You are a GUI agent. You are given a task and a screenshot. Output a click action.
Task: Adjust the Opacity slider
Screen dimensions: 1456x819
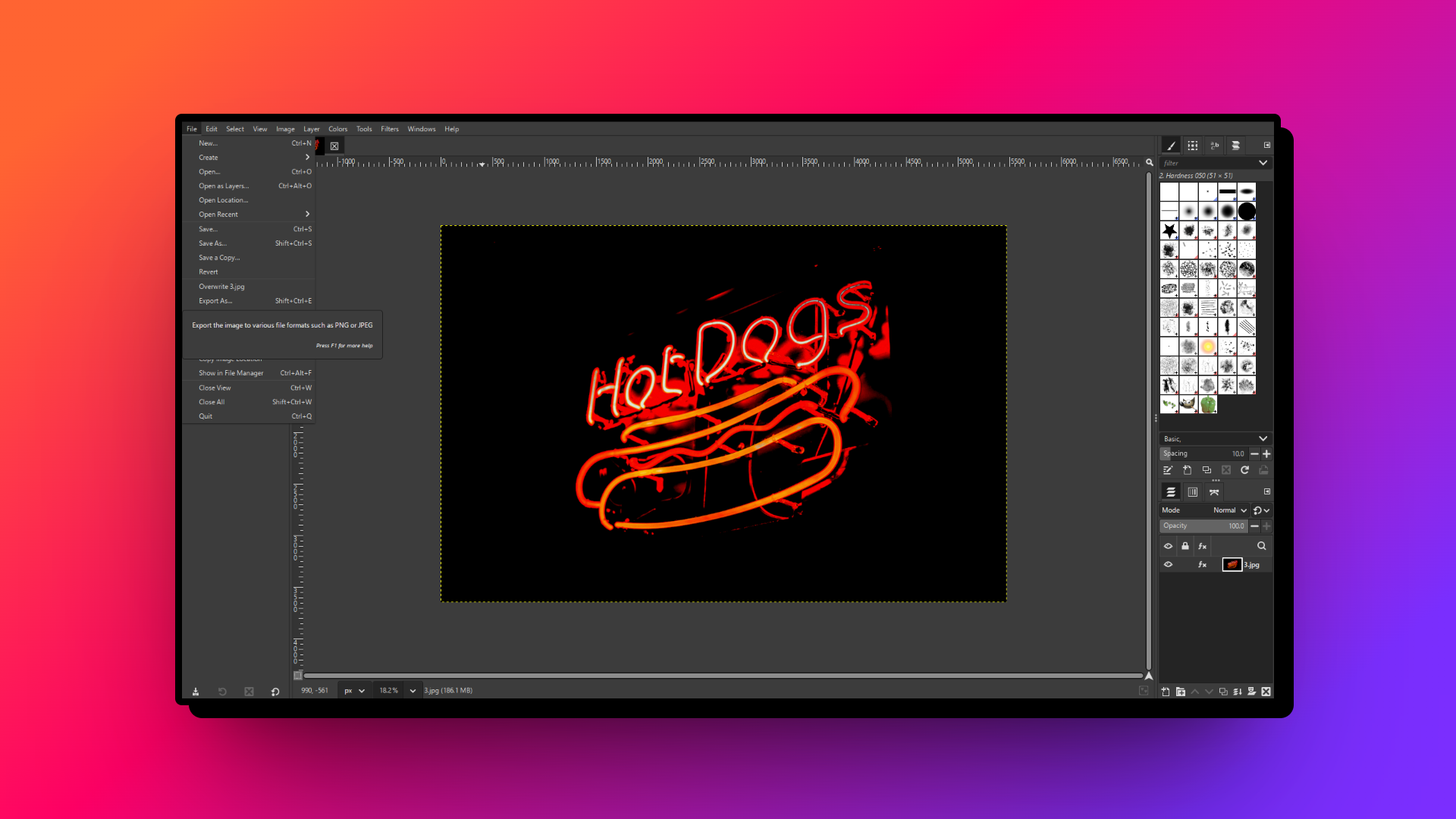tap(1207, 526)
